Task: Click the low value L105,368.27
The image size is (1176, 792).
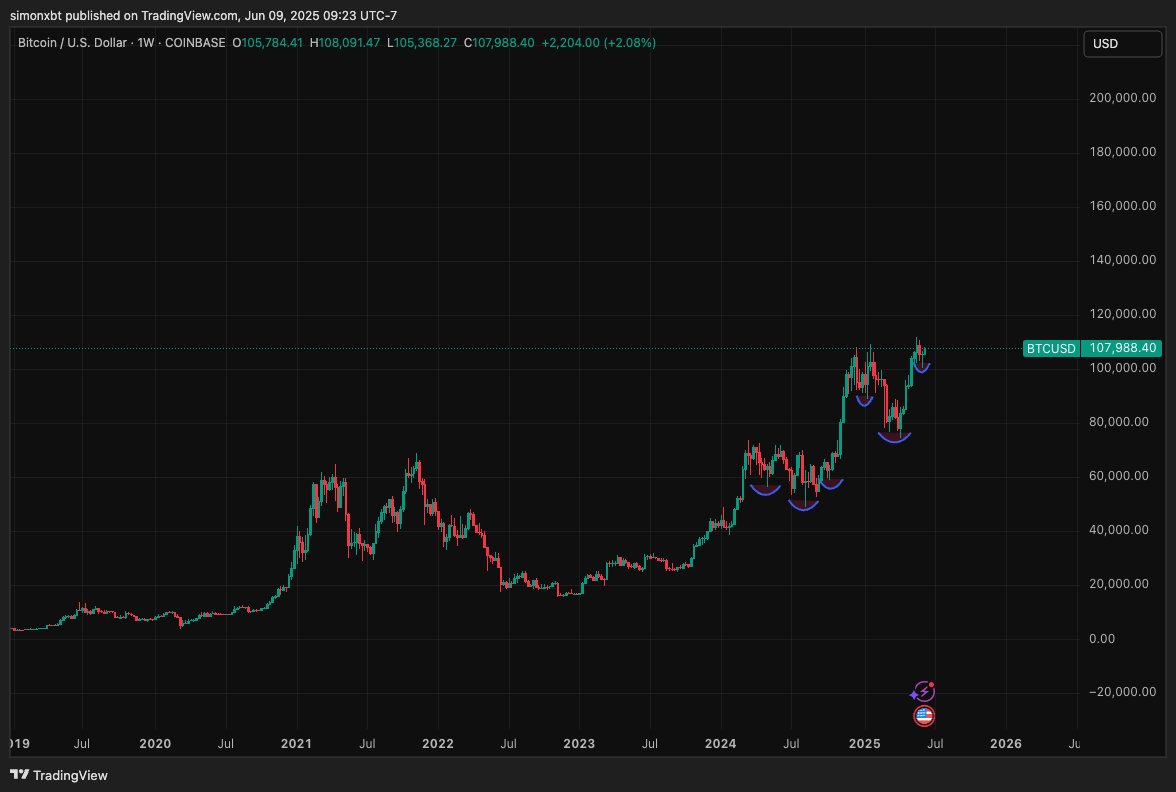Action: 422,43
